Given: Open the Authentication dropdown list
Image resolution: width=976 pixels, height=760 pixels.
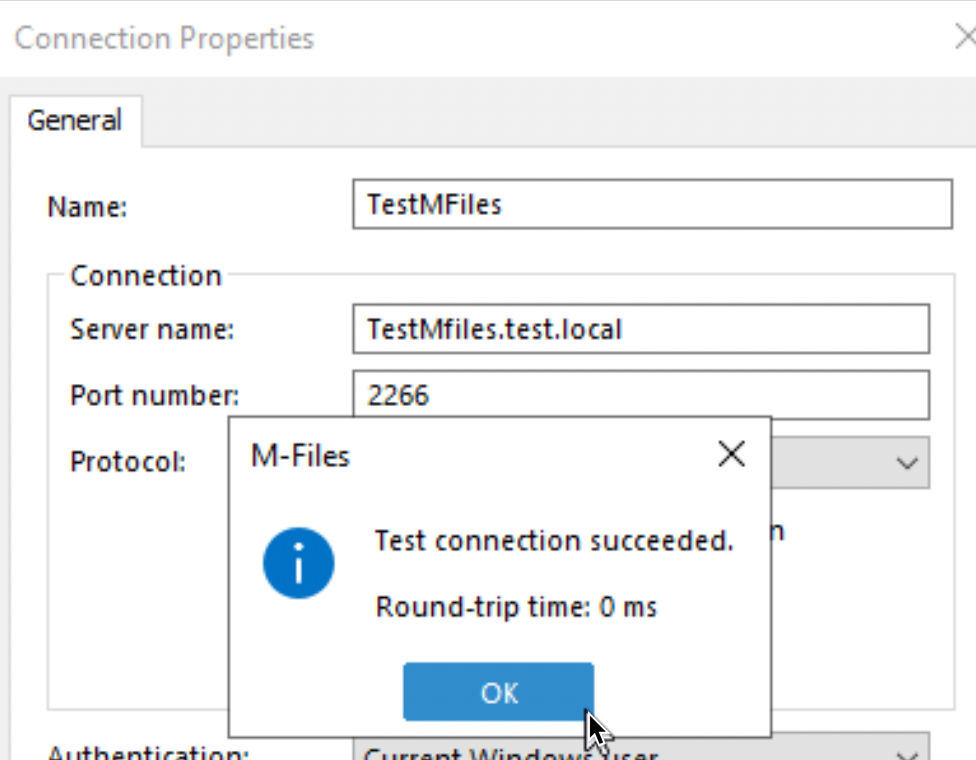Looking at the screenshot, I should (x=641, y=747).
